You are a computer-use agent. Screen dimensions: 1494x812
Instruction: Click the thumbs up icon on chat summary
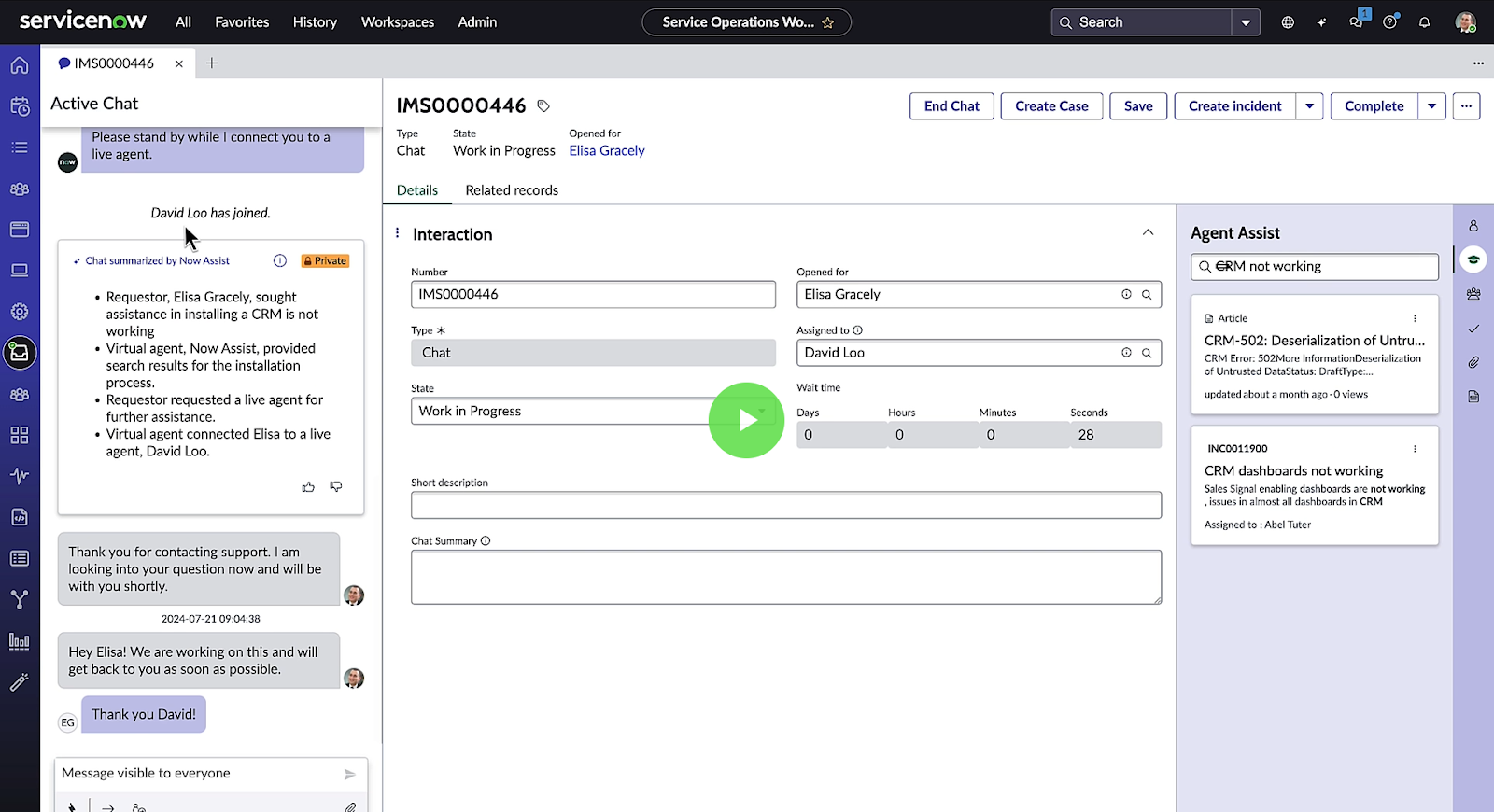[x=308, y=487]
